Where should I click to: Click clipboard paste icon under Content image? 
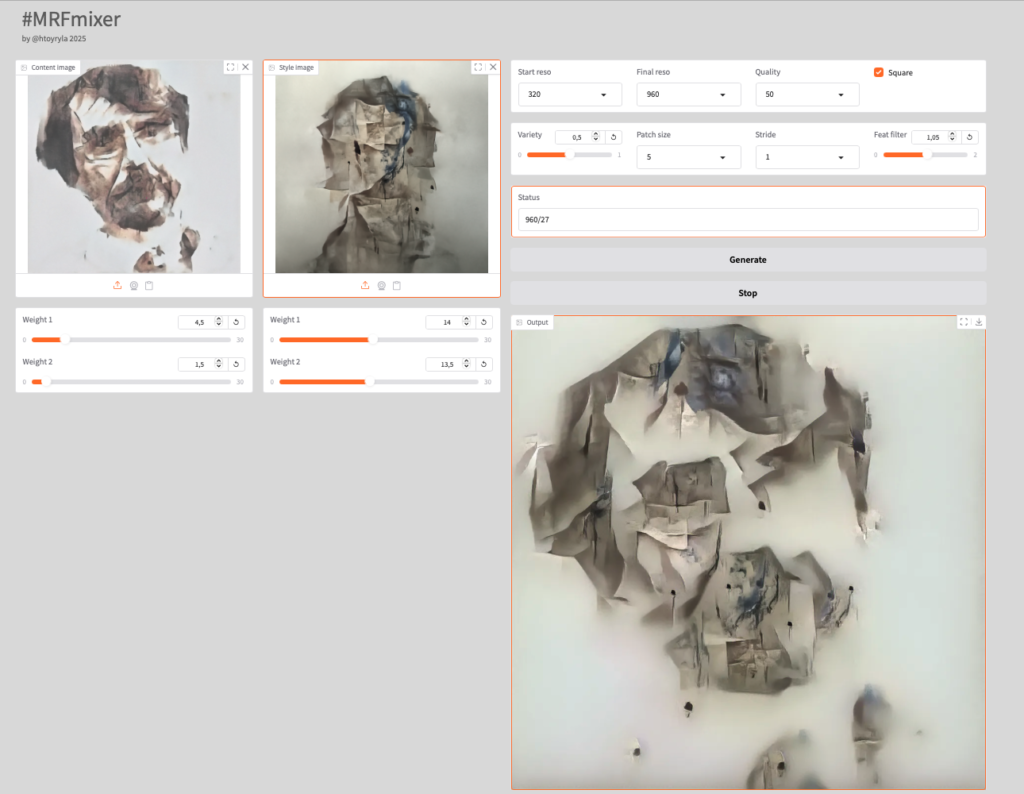(x=149, y=286)
